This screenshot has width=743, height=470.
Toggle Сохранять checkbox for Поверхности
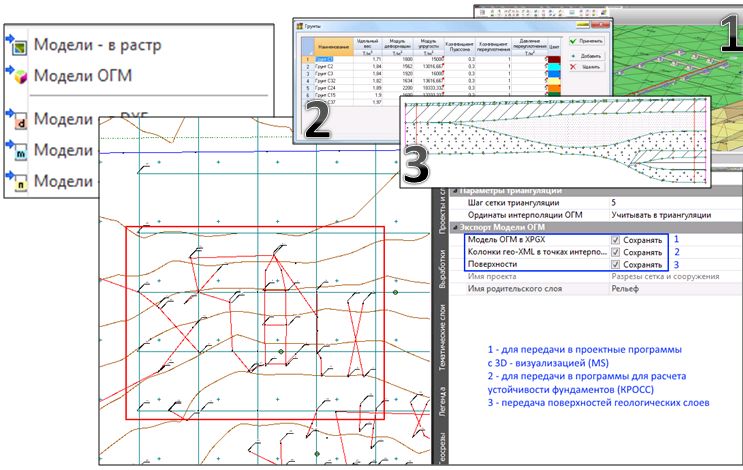tap(615, 265)
